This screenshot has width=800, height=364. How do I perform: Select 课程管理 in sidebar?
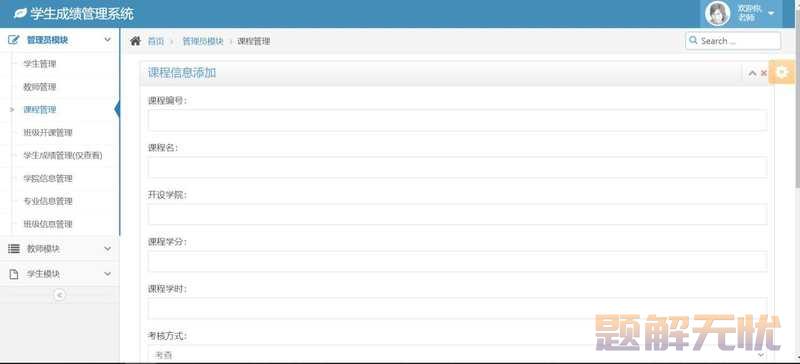[40, 110]
